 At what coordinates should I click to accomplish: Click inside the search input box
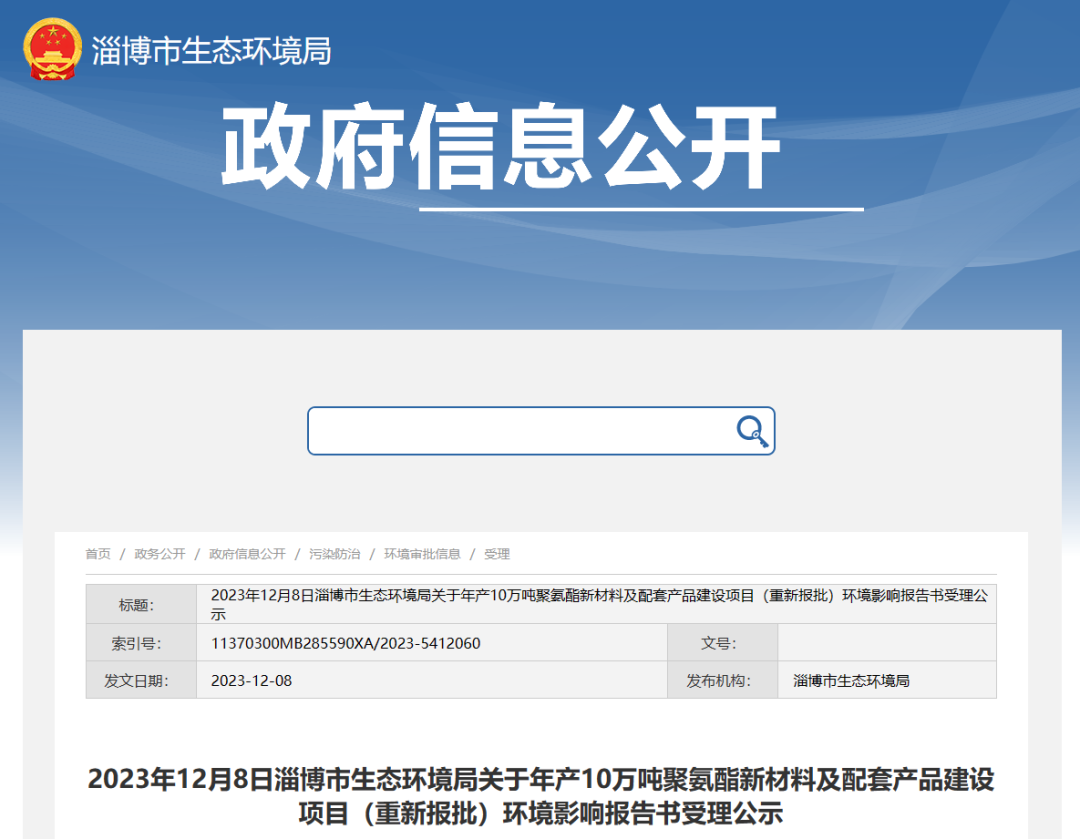point(520,431)
